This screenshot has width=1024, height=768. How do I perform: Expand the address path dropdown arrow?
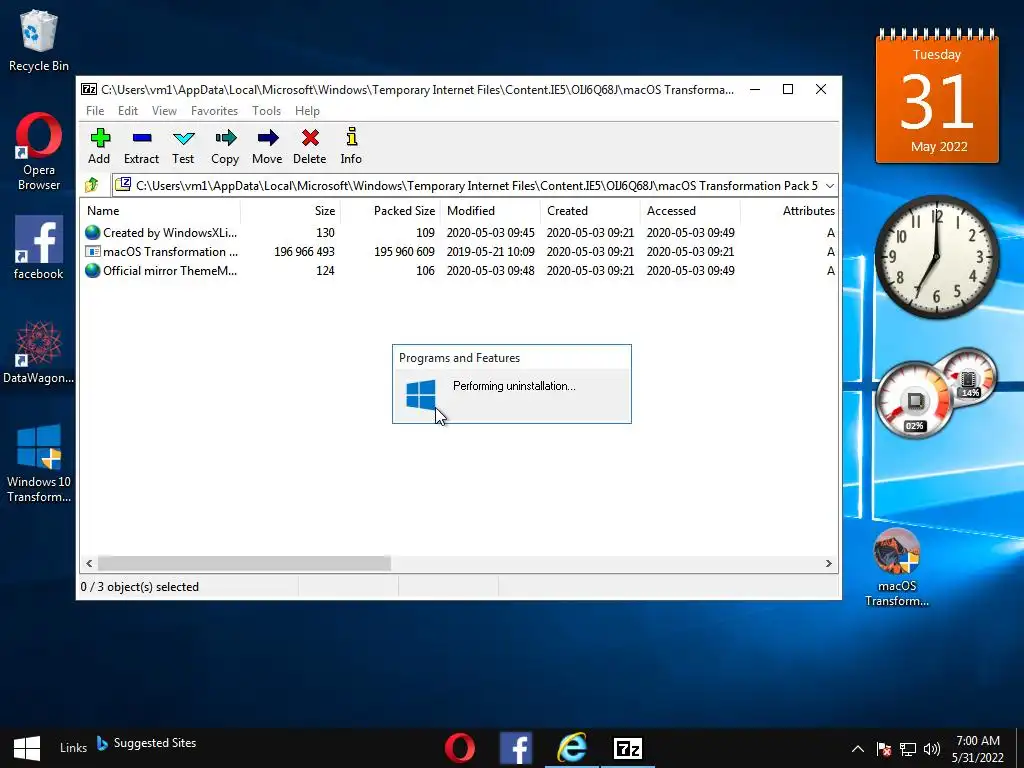point(829,185)
